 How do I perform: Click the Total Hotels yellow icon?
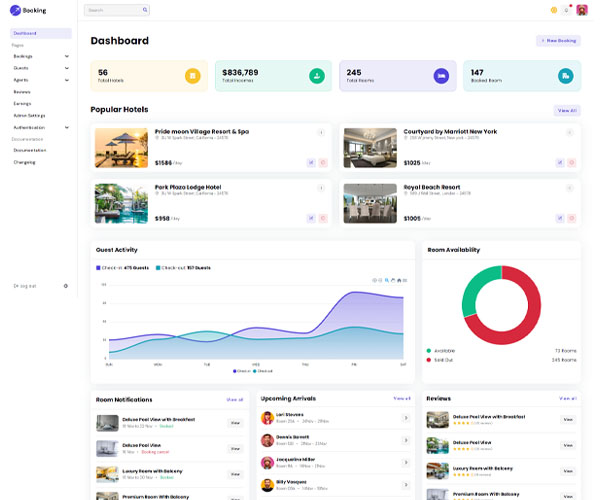pyautogui.click(x=193, y=76)
